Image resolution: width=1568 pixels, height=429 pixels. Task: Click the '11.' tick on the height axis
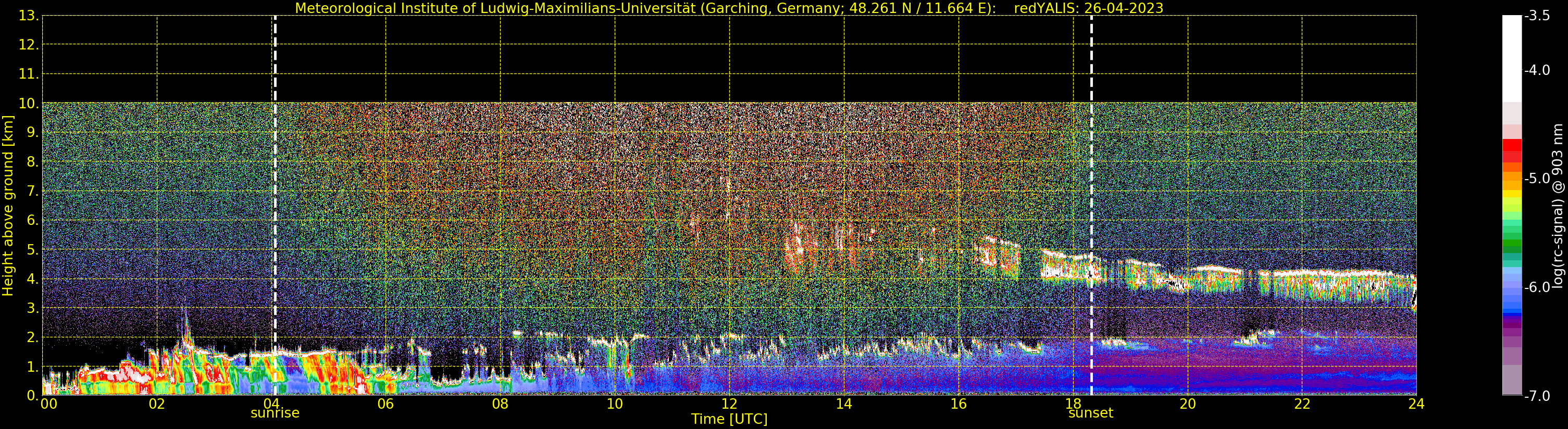pyautogui.click(x=29, y=74)
